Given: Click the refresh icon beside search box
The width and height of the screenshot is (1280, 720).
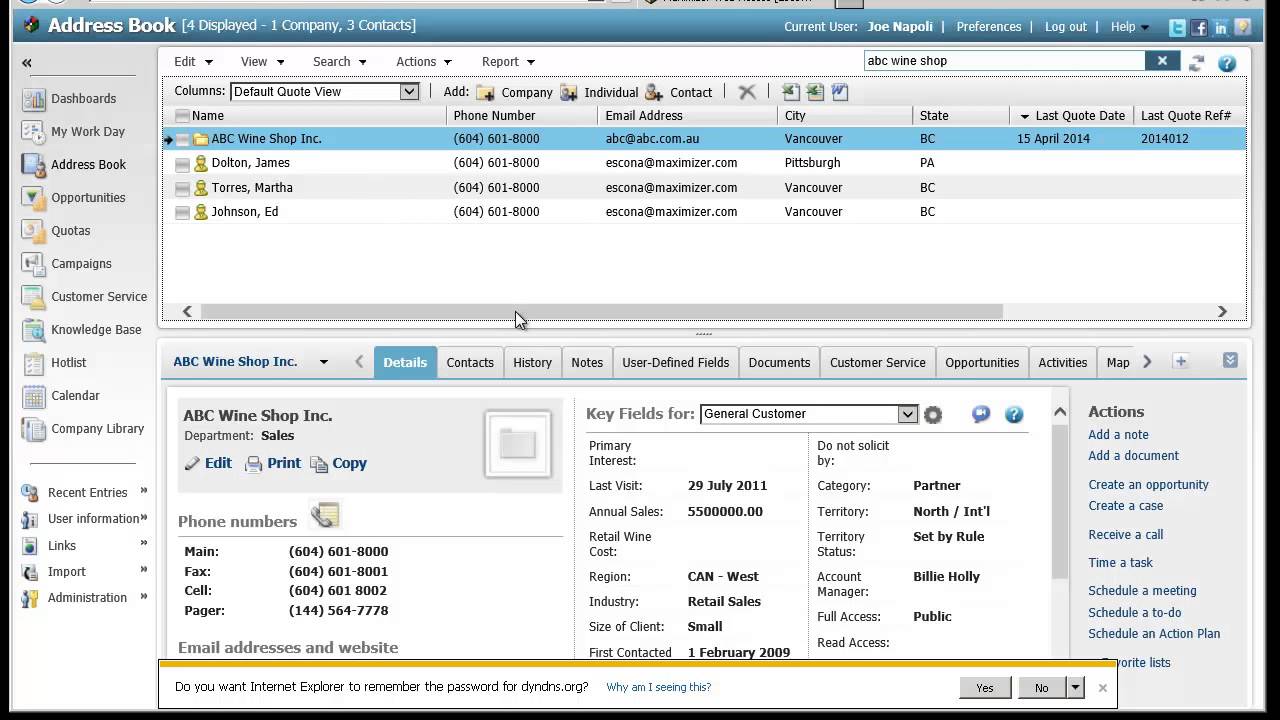Looking at the screenshot, I should [x=1196, y=62].
